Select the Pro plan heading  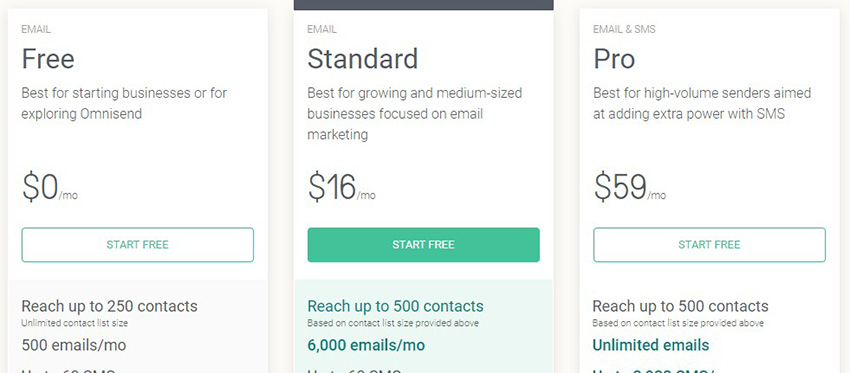pos(614,59)
